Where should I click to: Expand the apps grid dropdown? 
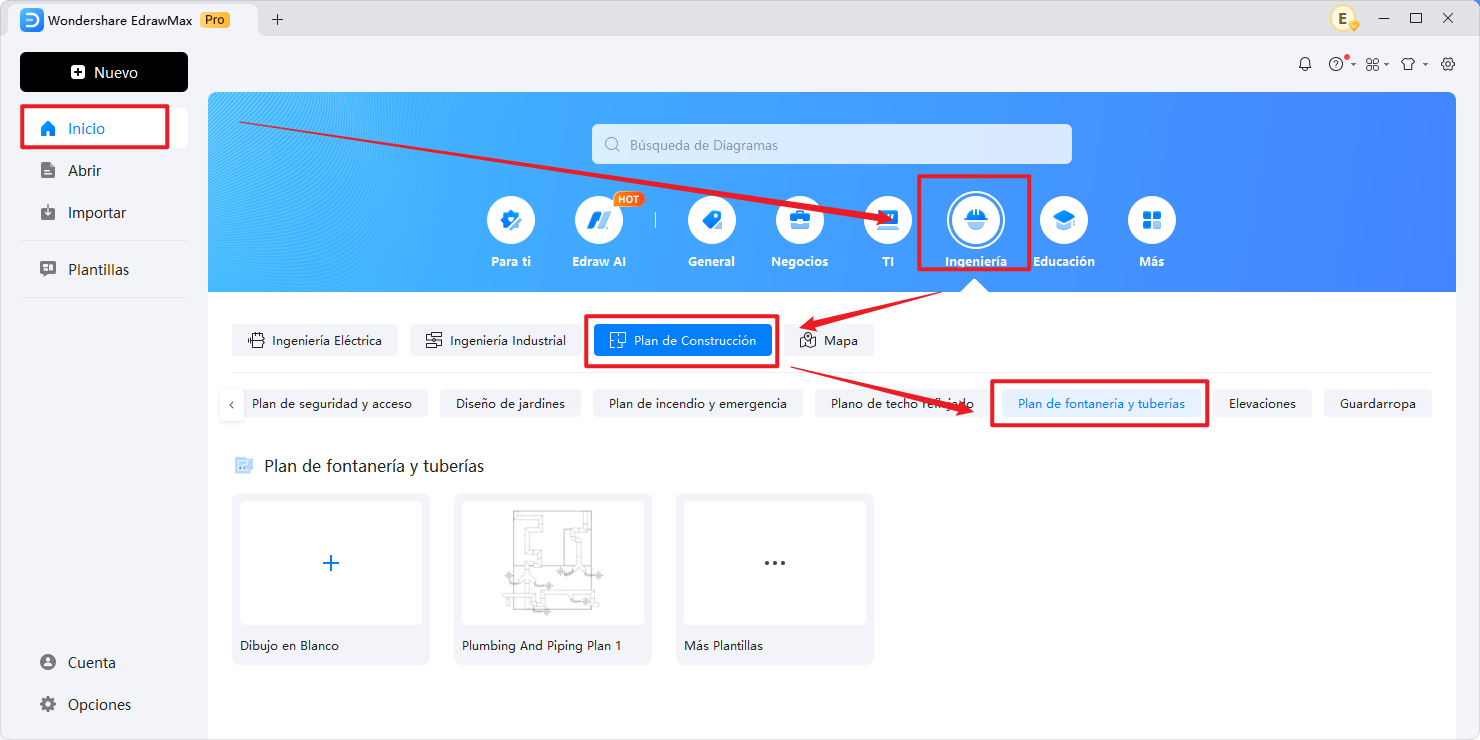pyautogui.click(x=1376, y=64)
